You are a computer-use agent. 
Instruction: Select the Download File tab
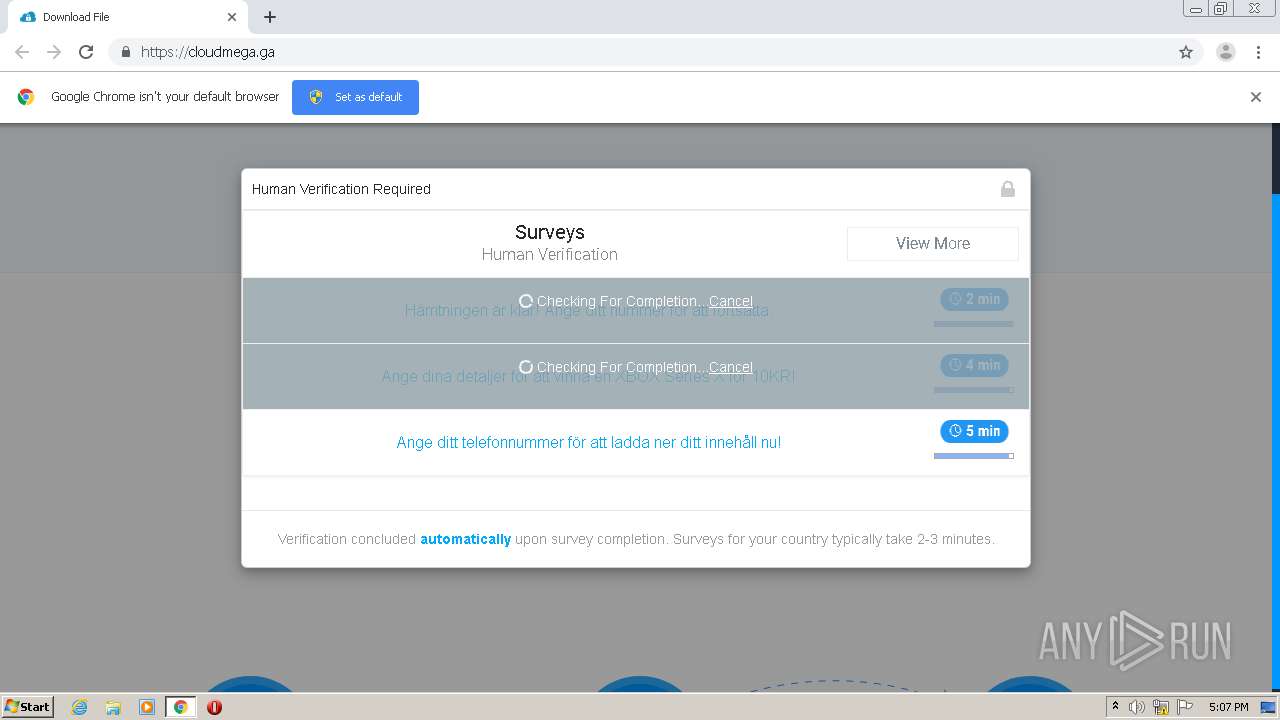(128, 17)
